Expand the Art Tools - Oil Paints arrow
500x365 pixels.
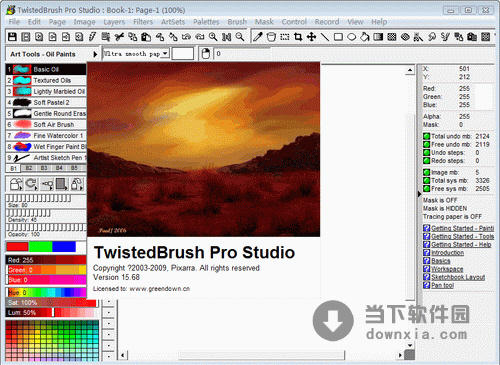[95, 54]
